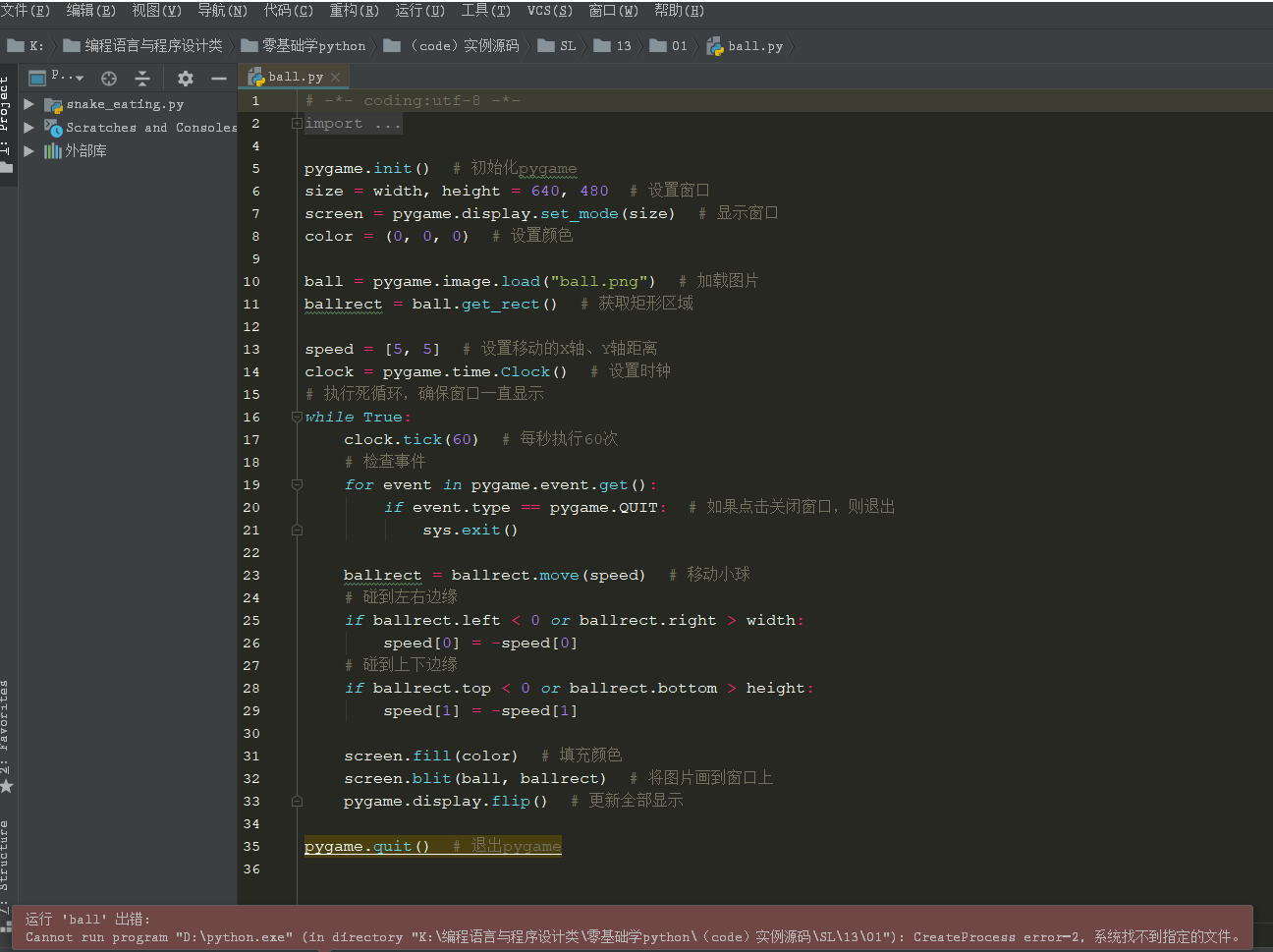The height and width of the screenshot is (952, 1273).
Task: Open the VCS(S) menu
Action: tap(549, 10)
